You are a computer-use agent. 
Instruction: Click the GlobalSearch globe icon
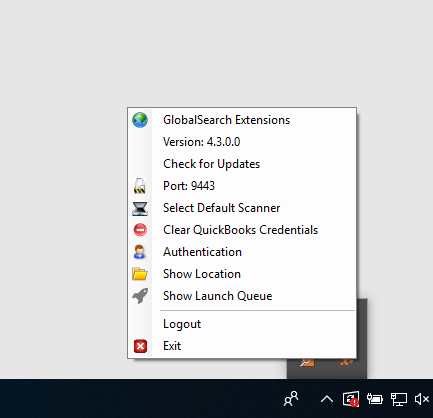(140, 120)
